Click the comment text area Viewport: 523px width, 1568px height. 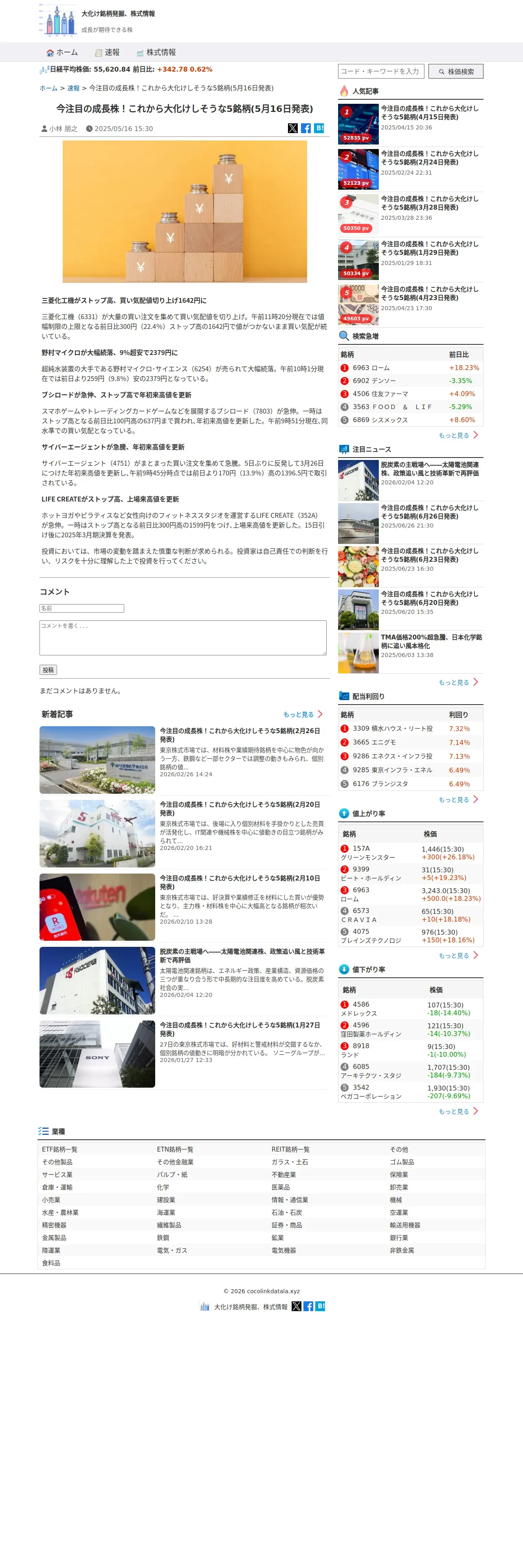tap(182, 638)
